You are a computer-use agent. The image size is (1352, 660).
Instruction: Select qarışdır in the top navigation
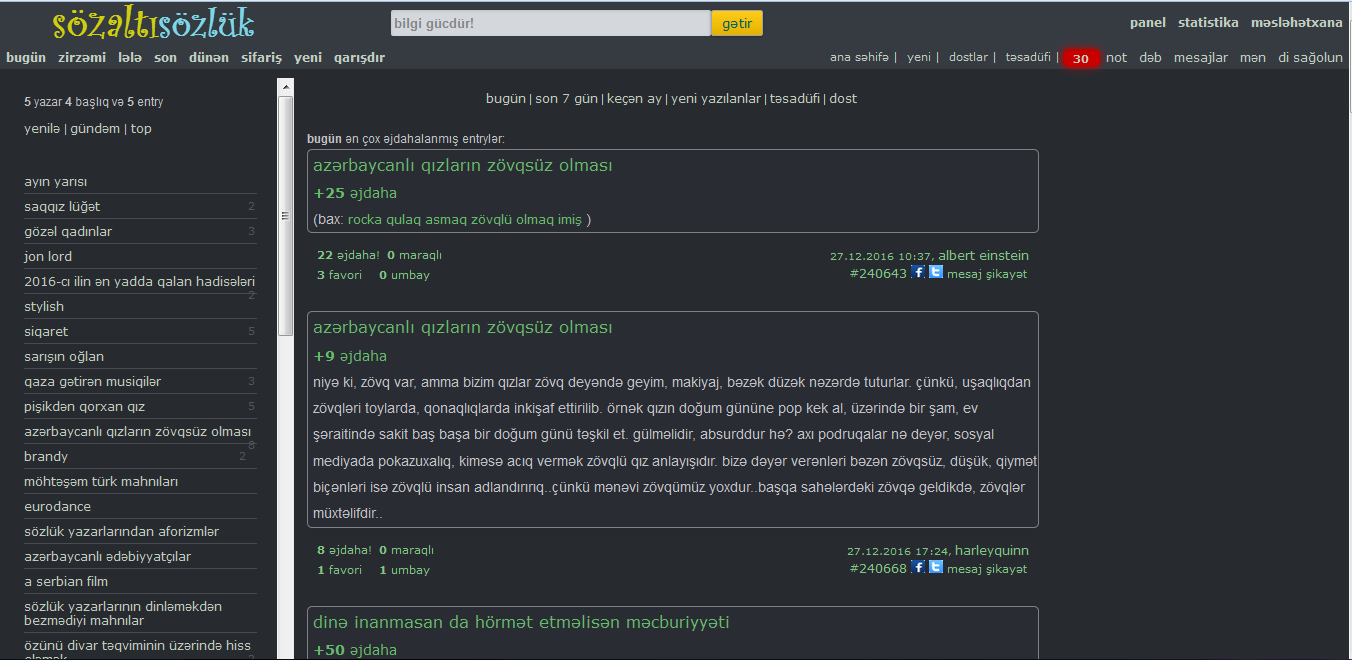pos(359,58)
